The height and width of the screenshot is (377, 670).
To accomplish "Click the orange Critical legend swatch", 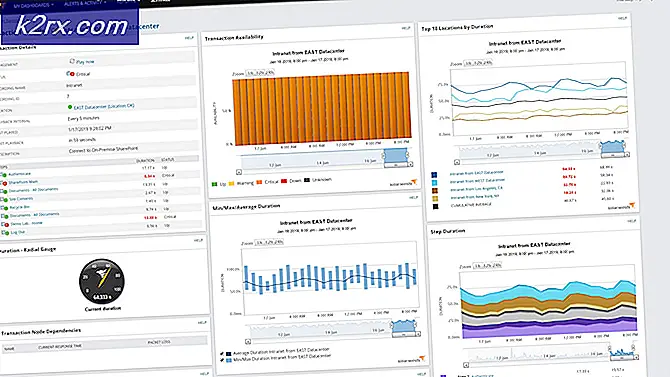I will click(259, 182).
